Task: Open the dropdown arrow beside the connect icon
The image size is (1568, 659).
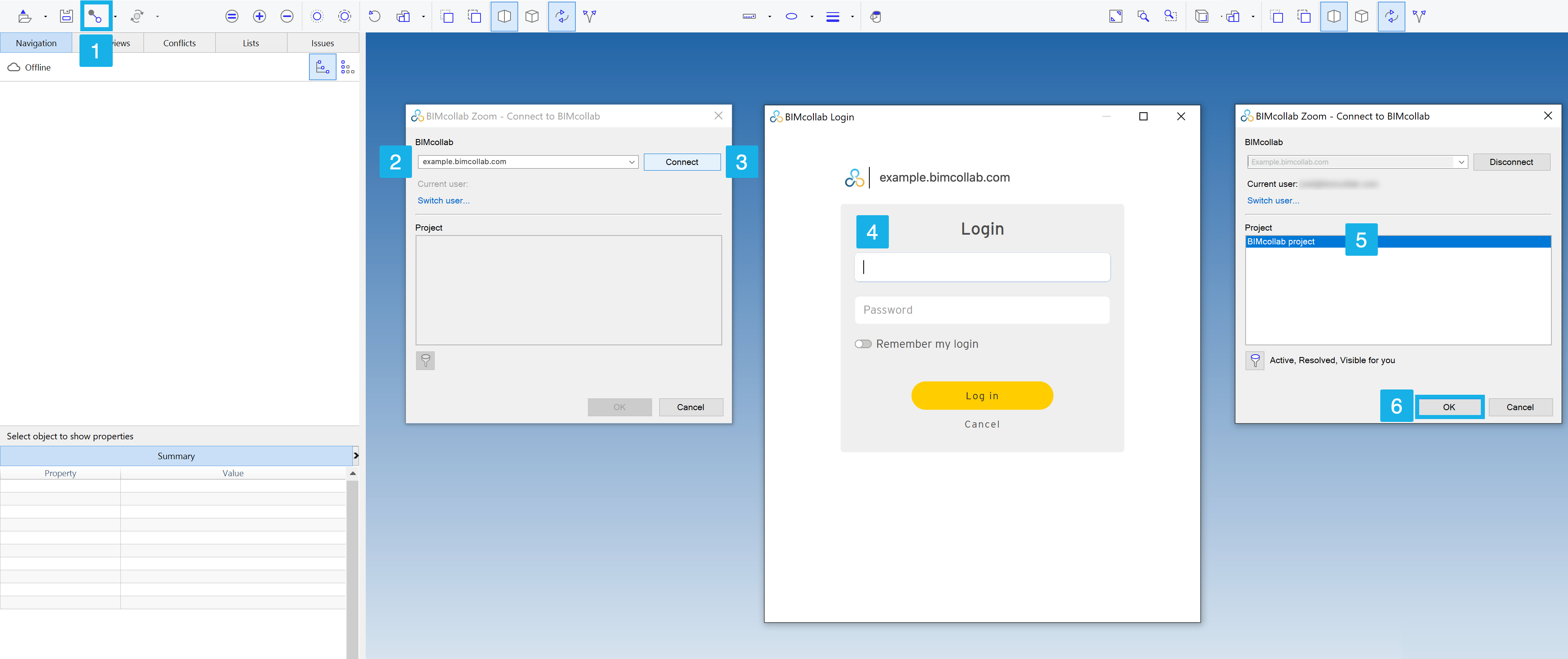Action: [115, 17]
